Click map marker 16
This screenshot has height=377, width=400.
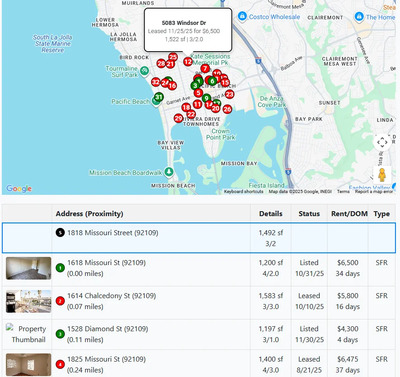click(172, 86)
